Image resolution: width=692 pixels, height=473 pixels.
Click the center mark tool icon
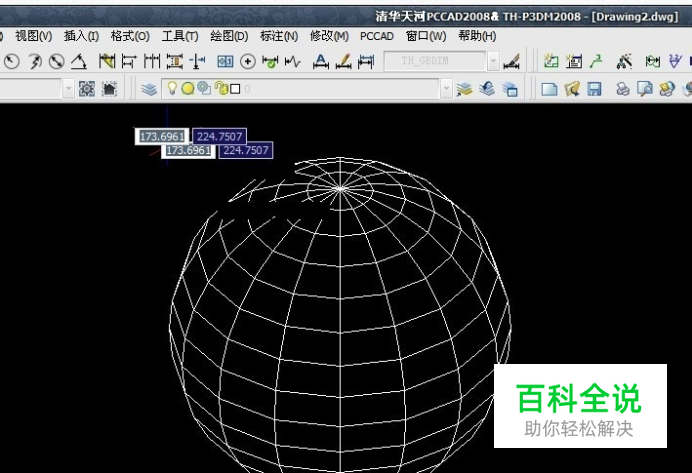click(x=248, y=61)
